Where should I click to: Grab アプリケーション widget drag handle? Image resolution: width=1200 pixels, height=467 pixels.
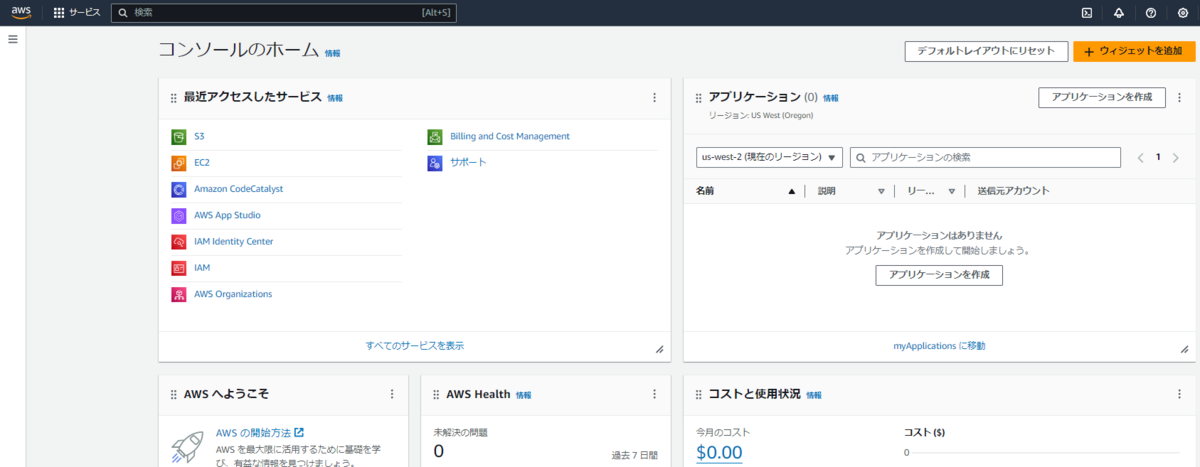pyautogui.click(x=698, y=98)
